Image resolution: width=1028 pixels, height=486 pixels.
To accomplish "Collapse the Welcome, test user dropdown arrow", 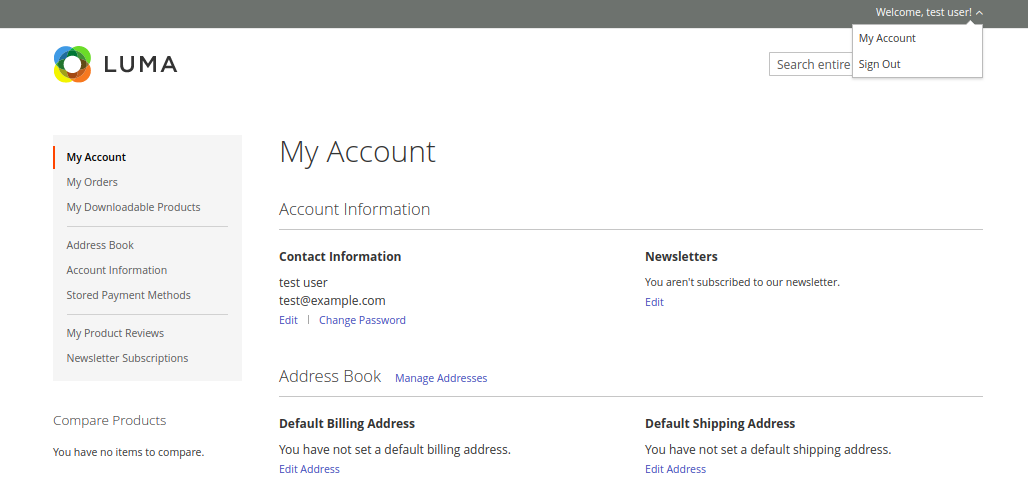I will click(979, 12).
